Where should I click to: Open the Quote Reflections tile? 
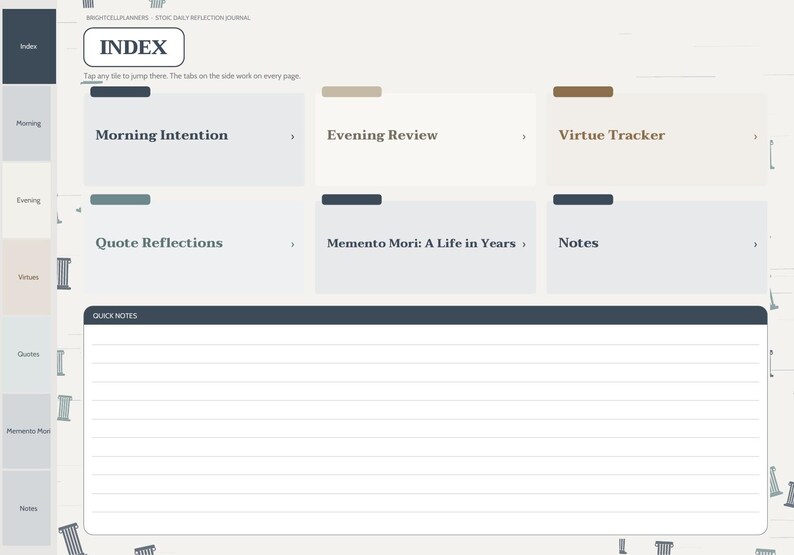194,247
